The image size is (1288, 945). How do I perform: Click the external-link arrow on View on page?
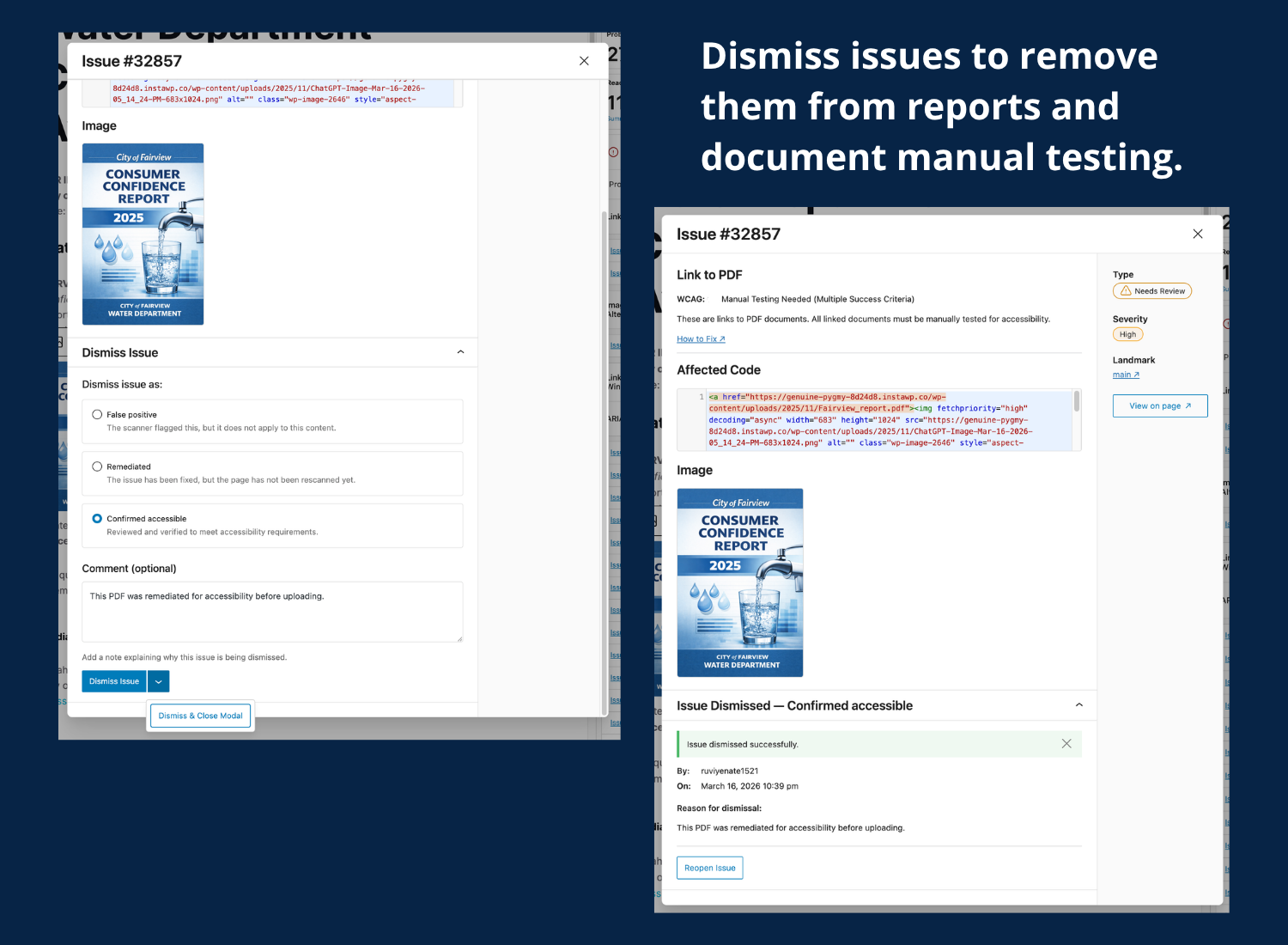[x=1188, y=405]
